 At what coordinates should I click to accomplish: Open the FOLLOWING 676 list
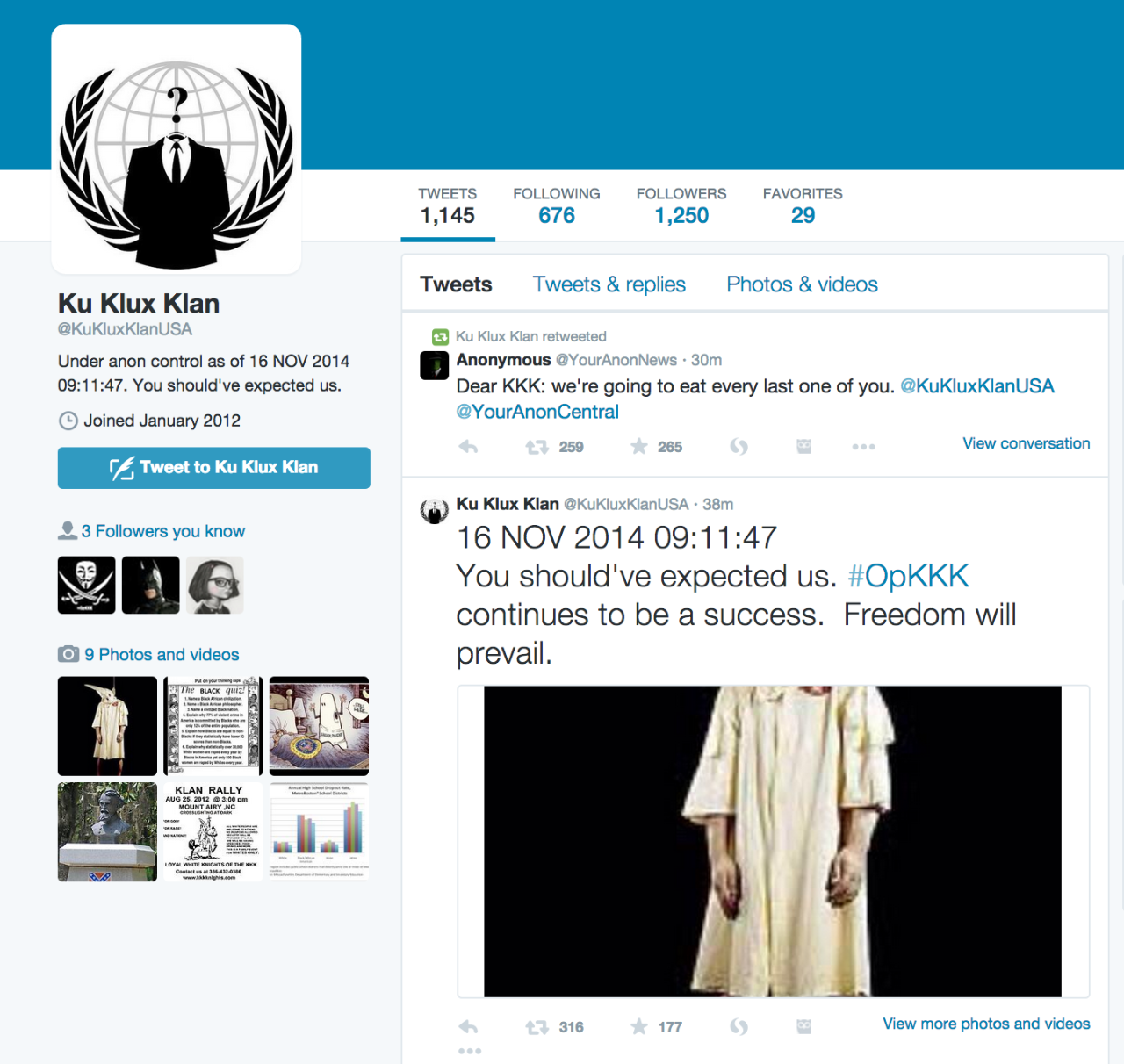(557, 206)
